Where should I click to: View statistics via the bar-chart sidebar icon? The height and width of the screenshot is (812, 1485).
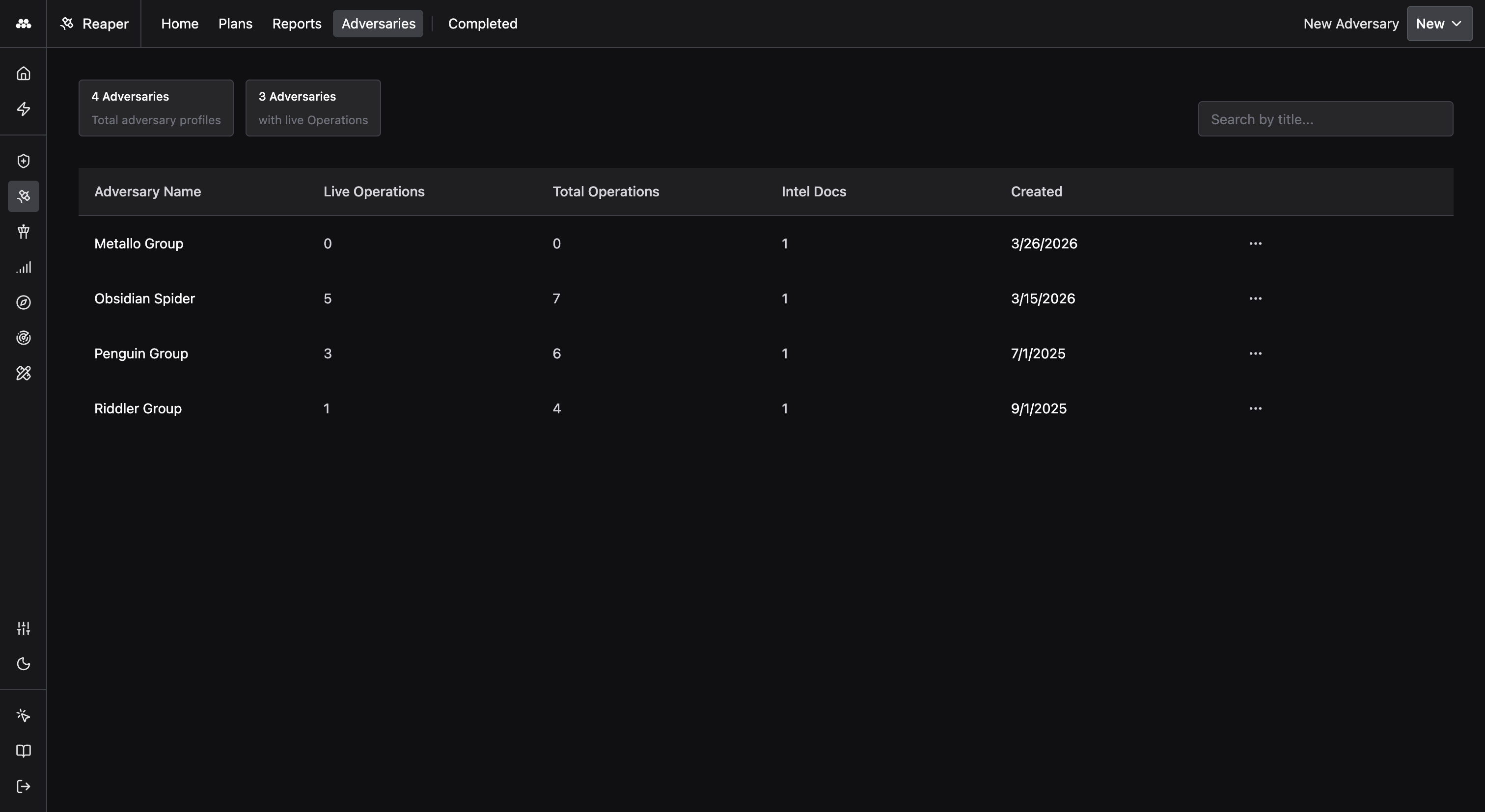coord(23,267)
